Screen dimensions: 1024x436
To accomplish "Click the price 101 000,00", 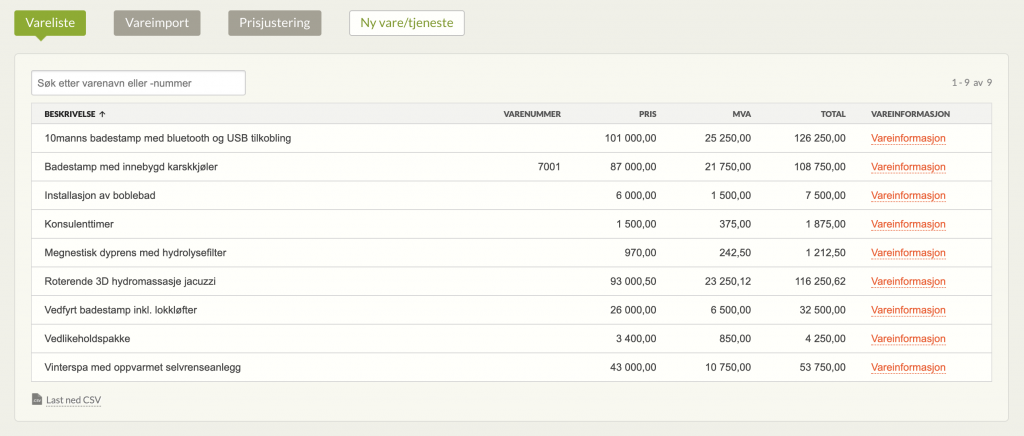I will (x=631, y=138).
